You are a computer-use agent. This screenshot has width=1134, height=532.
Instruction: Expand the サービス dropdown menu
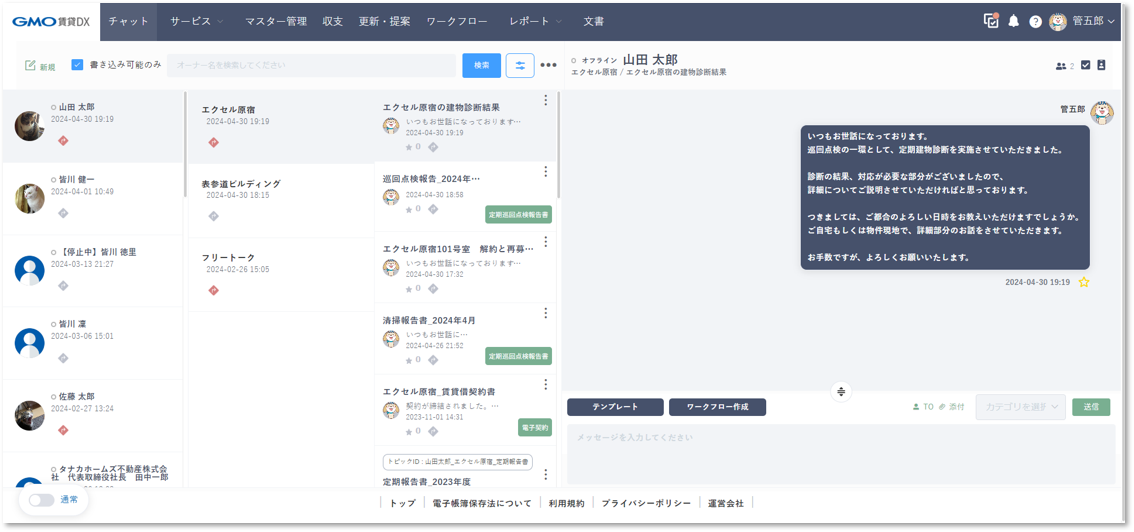pos(197,22)
